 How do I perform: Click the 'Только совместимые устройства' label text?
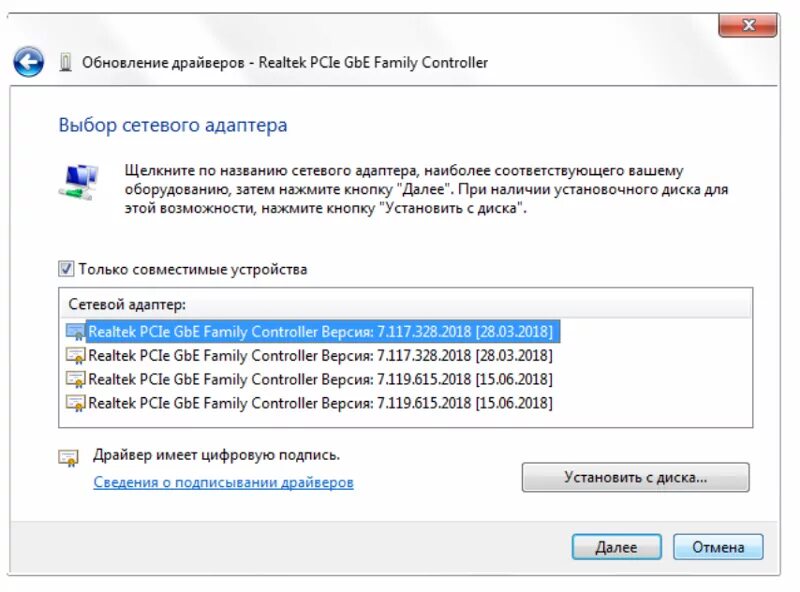click(x=193, y=269)
